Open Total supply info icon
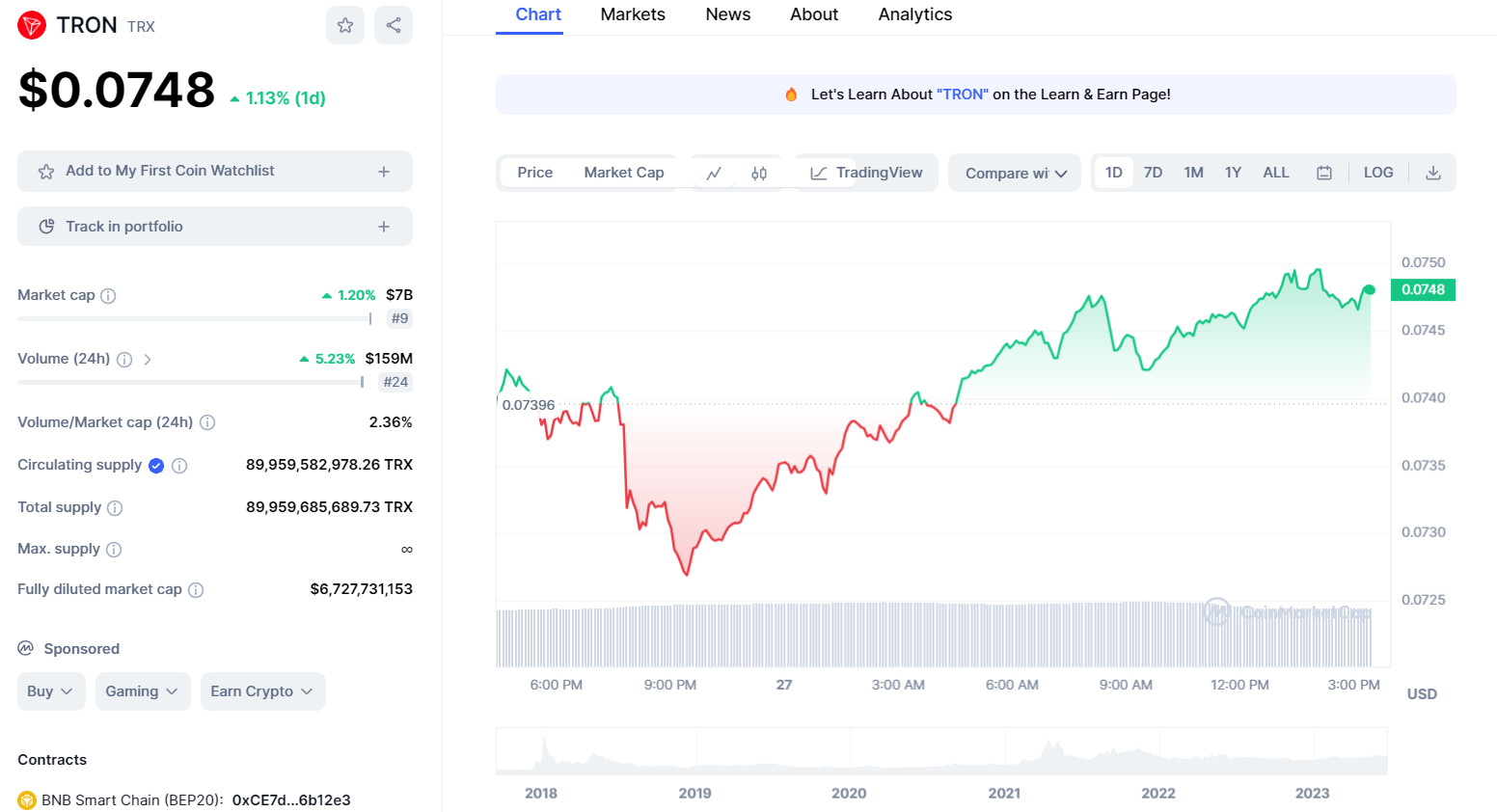 point(115,508)
